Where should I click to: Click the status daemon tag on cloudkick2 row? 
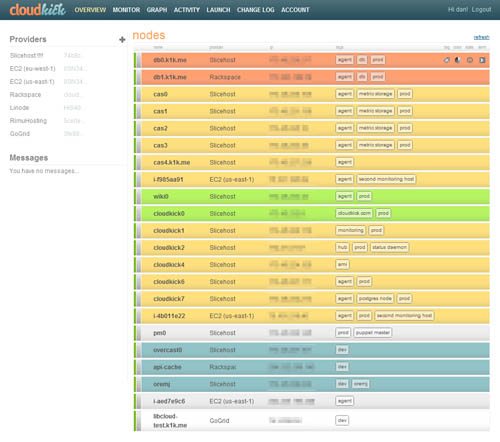389,247
